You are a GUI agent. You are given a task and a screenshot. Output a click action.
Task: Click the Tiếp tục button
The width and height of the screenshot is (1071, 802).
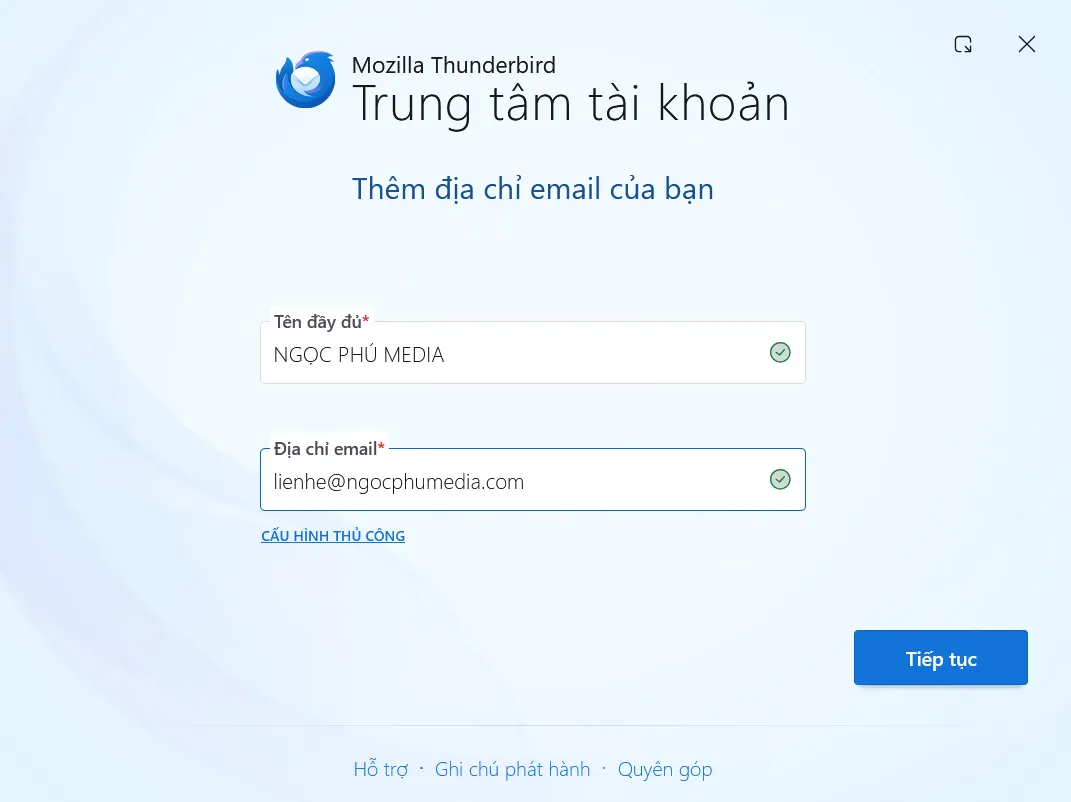(x=941, y=657)
